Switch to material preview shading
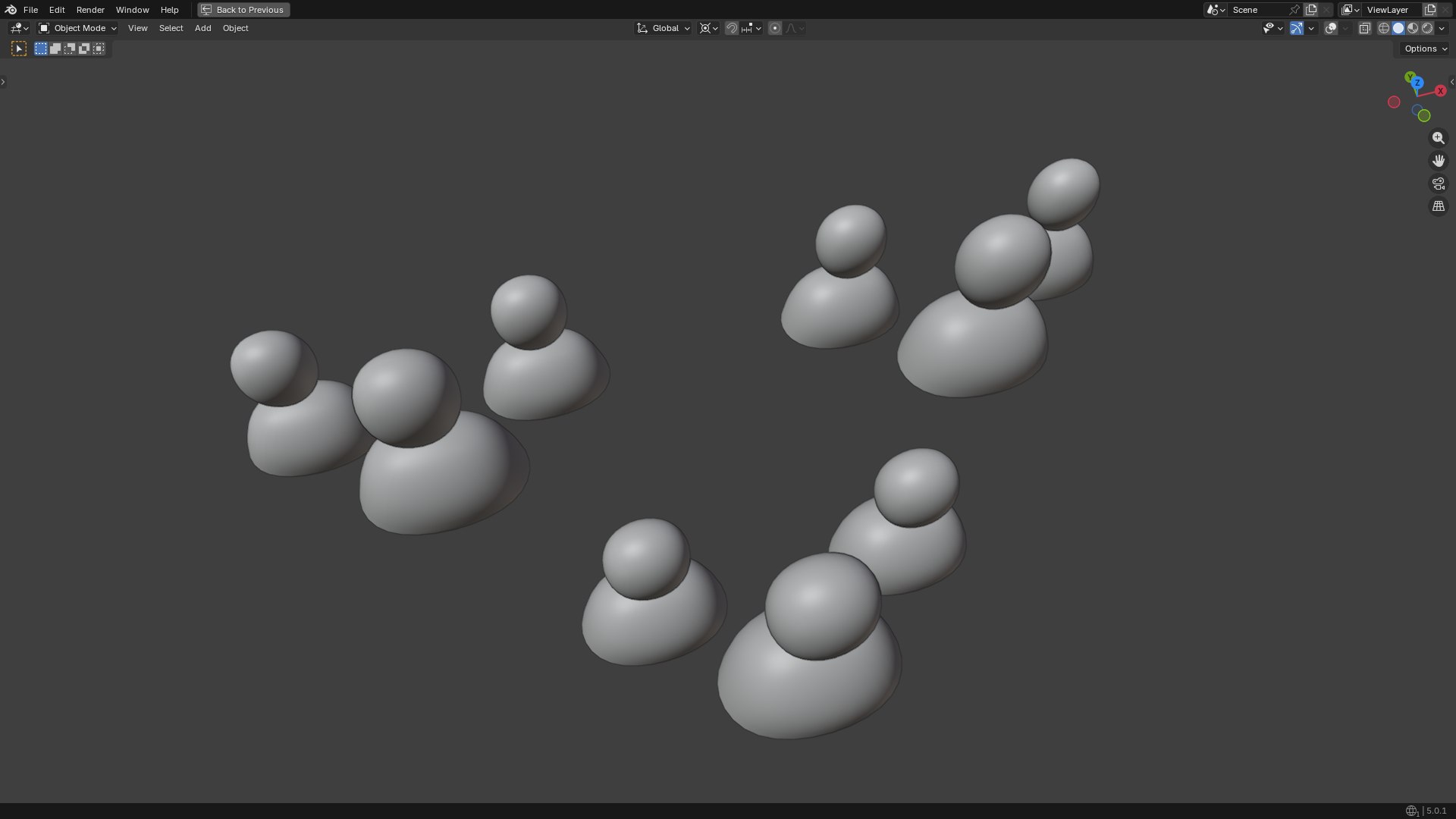Screen dimensions: 1456x819 1413,28
